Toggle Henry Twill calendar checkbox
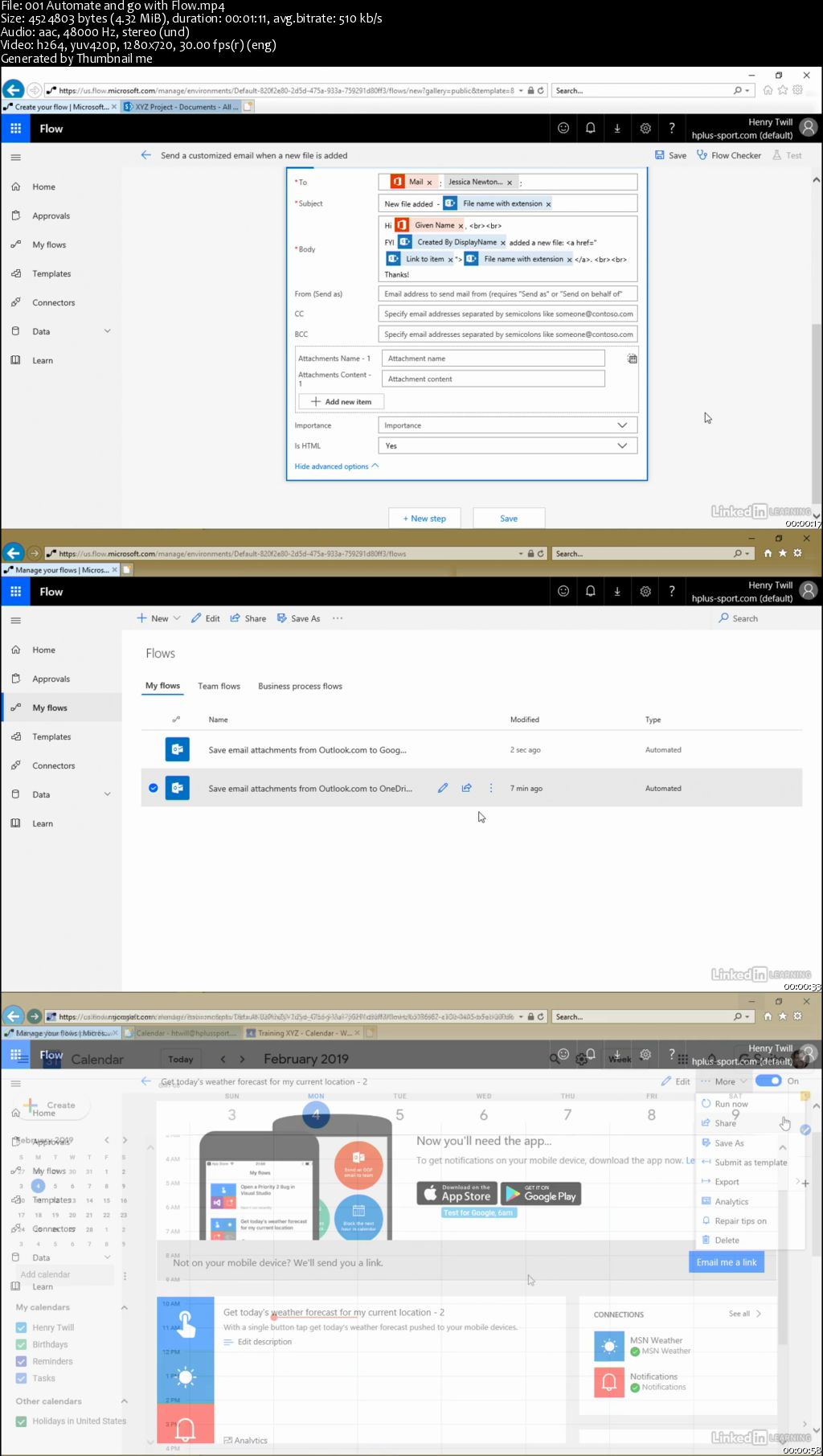 pyautogui.click(x=22, y=1327)
